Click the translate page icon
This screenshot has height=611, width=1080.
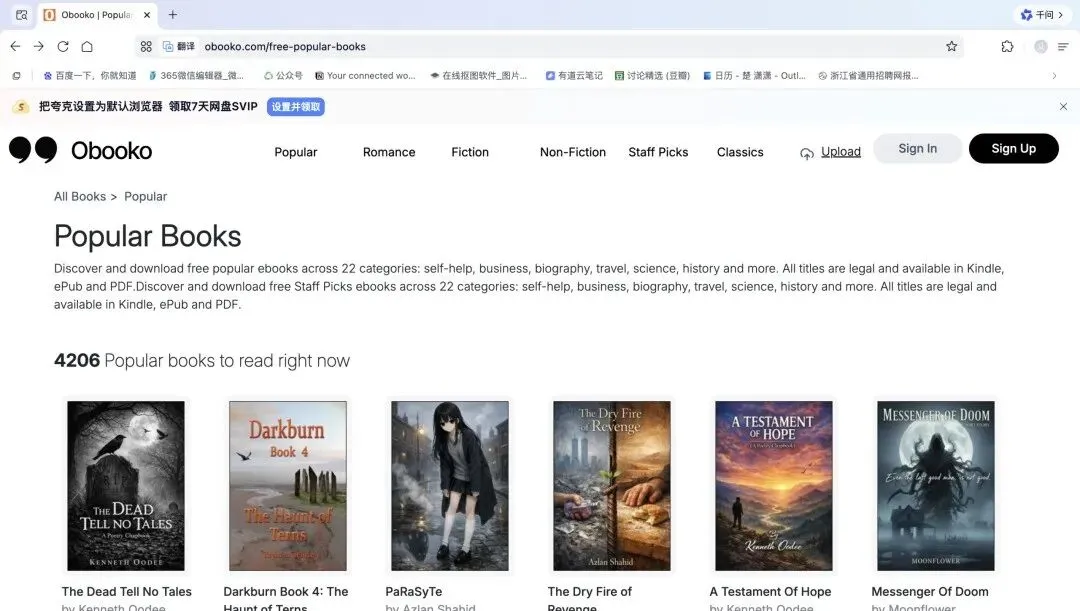pos(178,46)
